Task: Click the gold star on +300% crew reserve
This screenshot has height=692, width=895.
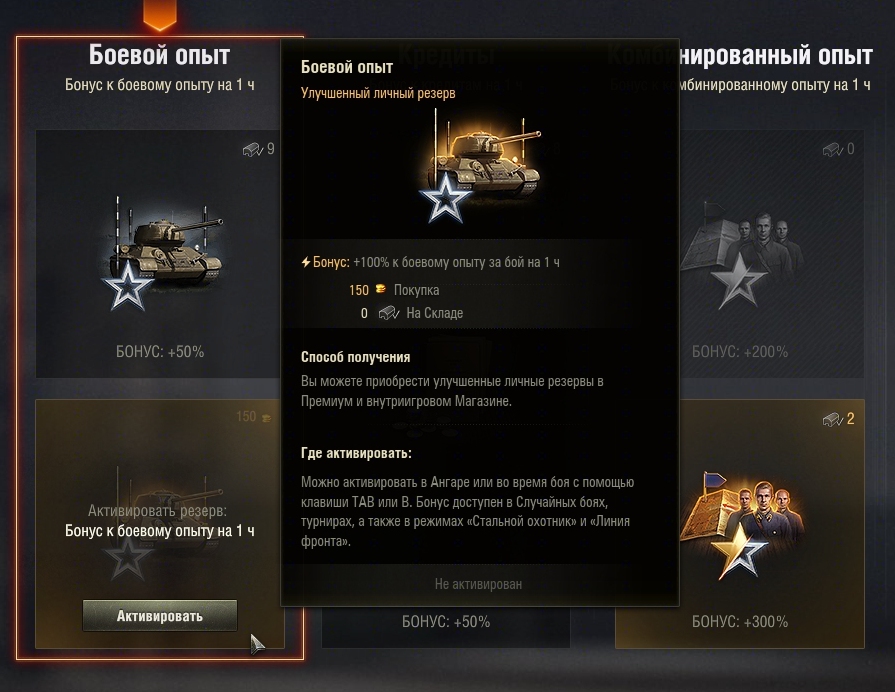Action: pos(739,552)
